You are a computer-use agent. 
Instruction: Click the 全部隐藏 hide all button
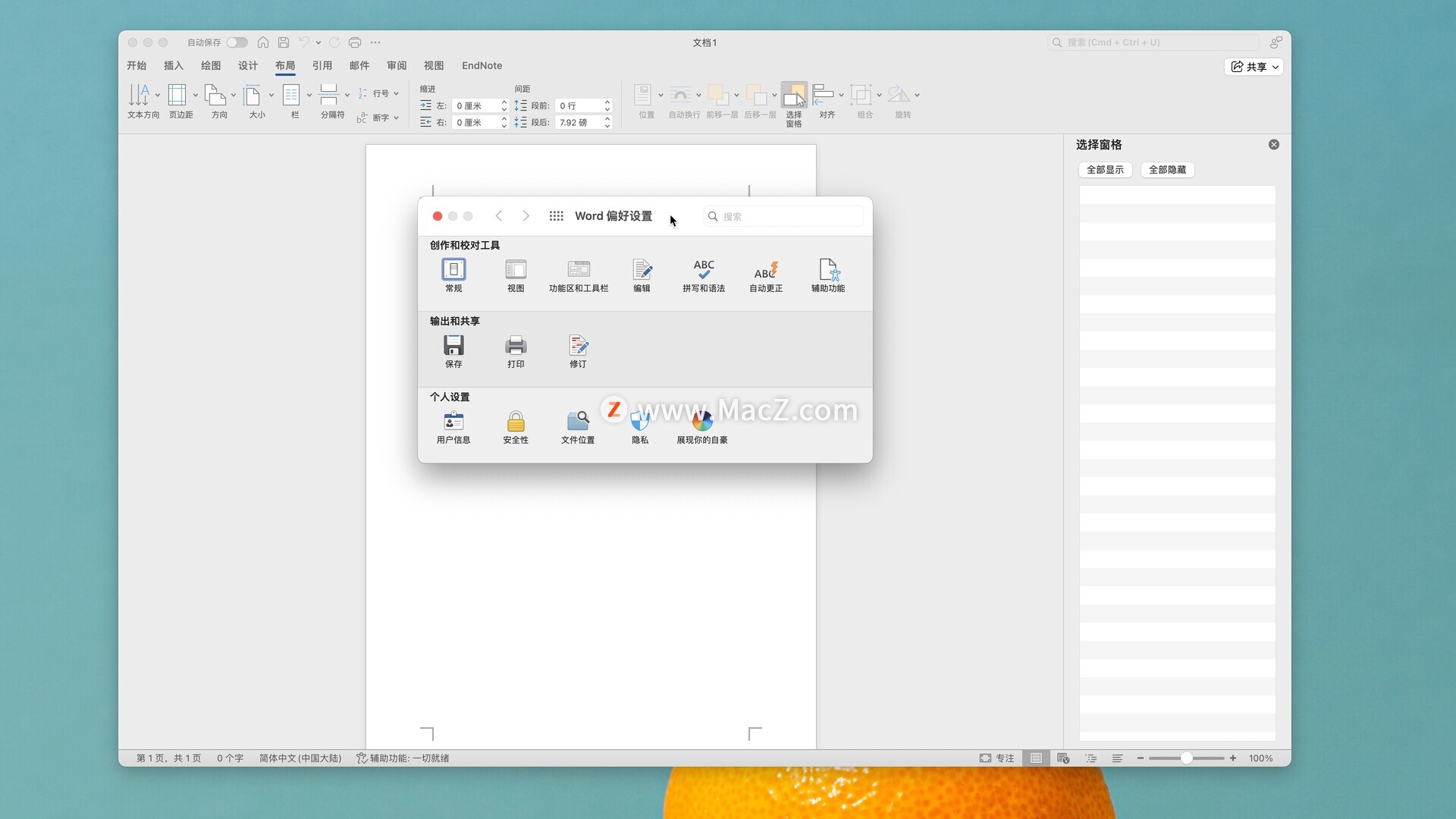click(1168, 170)
